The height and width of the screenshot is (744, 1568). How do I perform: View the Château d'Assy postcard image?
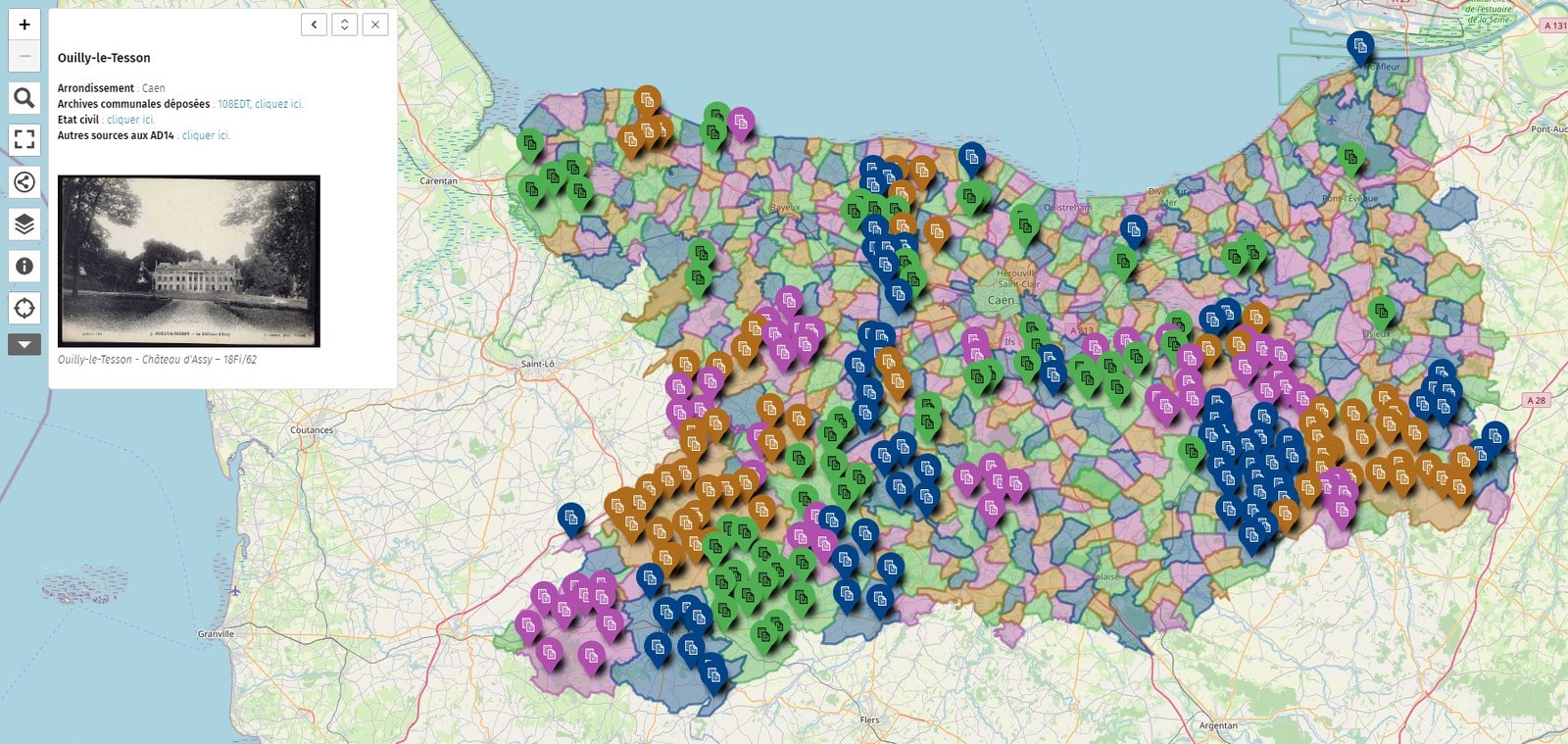click(189, 261)
